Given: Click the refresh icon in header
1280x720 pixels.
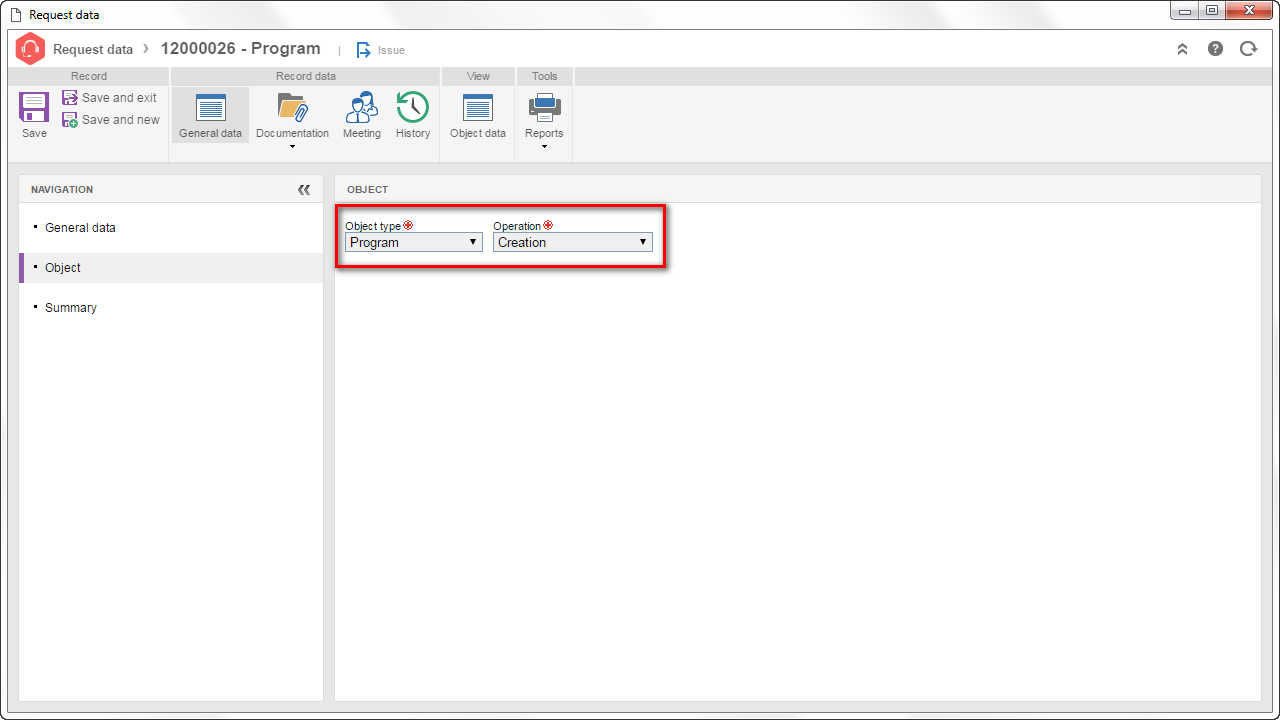Looking at the screenshot, I should (1248, 49).
